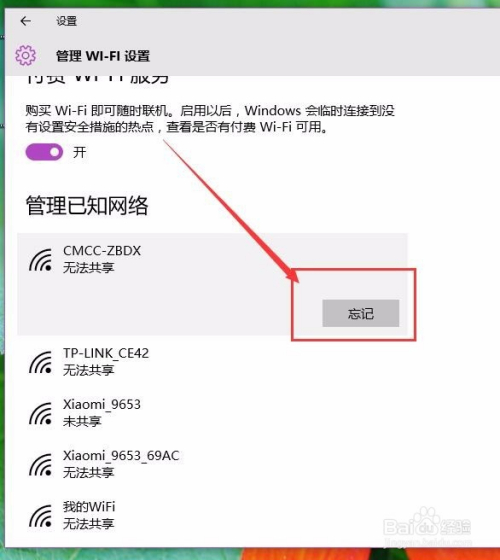Click the 管理 WI-FI 设置 page title

pyautogui.click(x=103, y=56)
